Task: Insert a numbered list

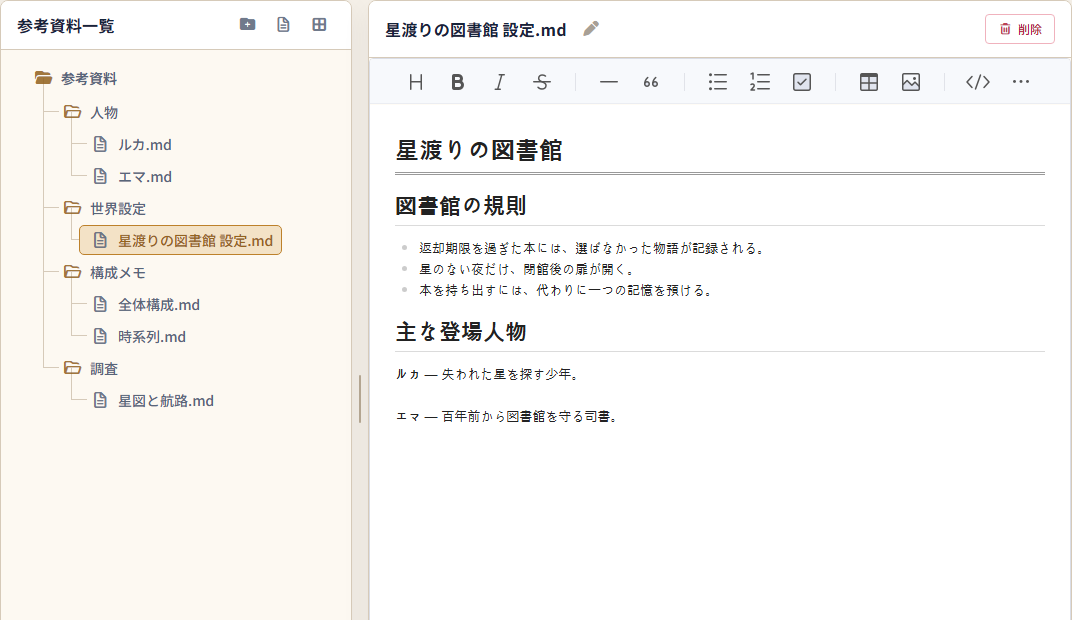Action: (760, 82)
